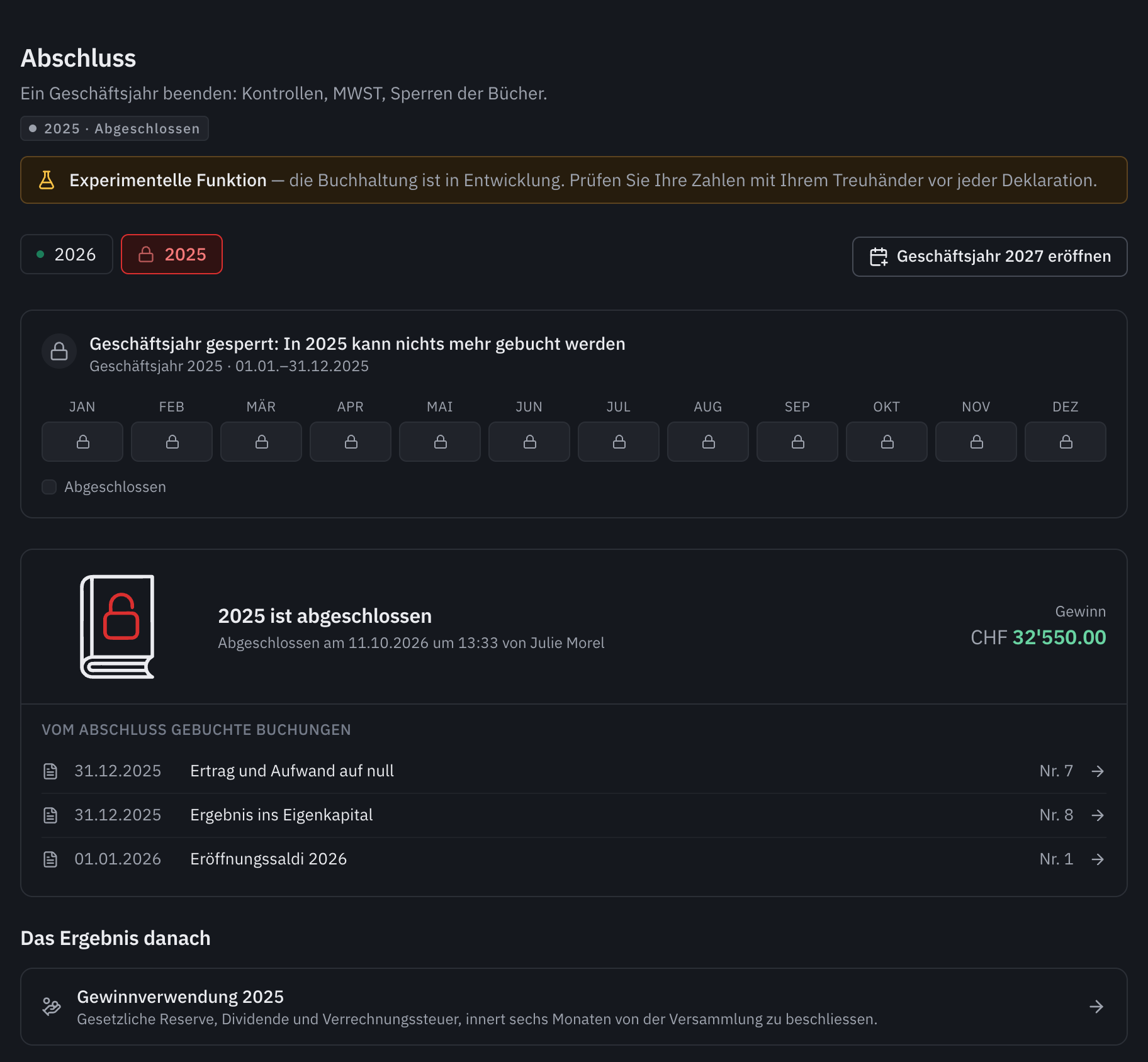The height and width of the screenshot is (1062, 1148).
Task: Click the 01.01.2026 date cell
Action: point(118,859)
